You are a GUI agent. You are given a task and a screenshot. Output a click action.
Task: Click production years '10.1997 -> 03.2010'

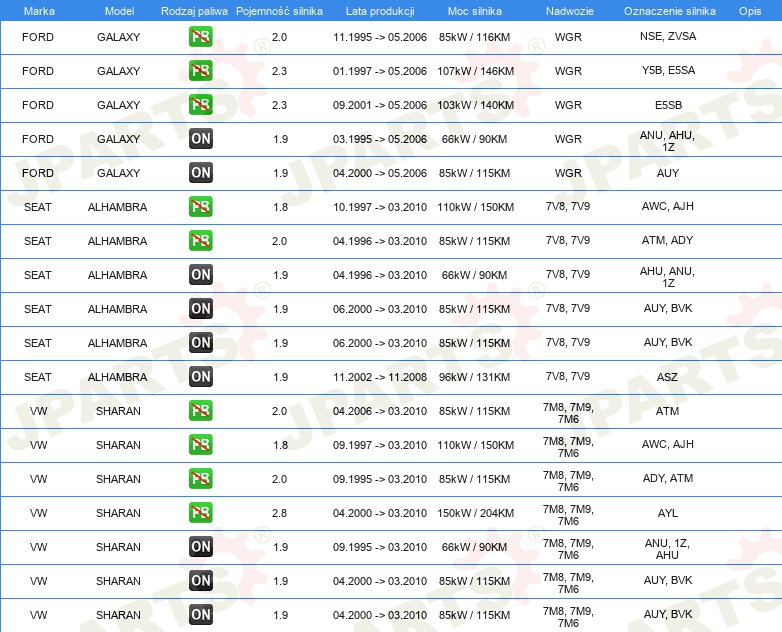[380, 207]
